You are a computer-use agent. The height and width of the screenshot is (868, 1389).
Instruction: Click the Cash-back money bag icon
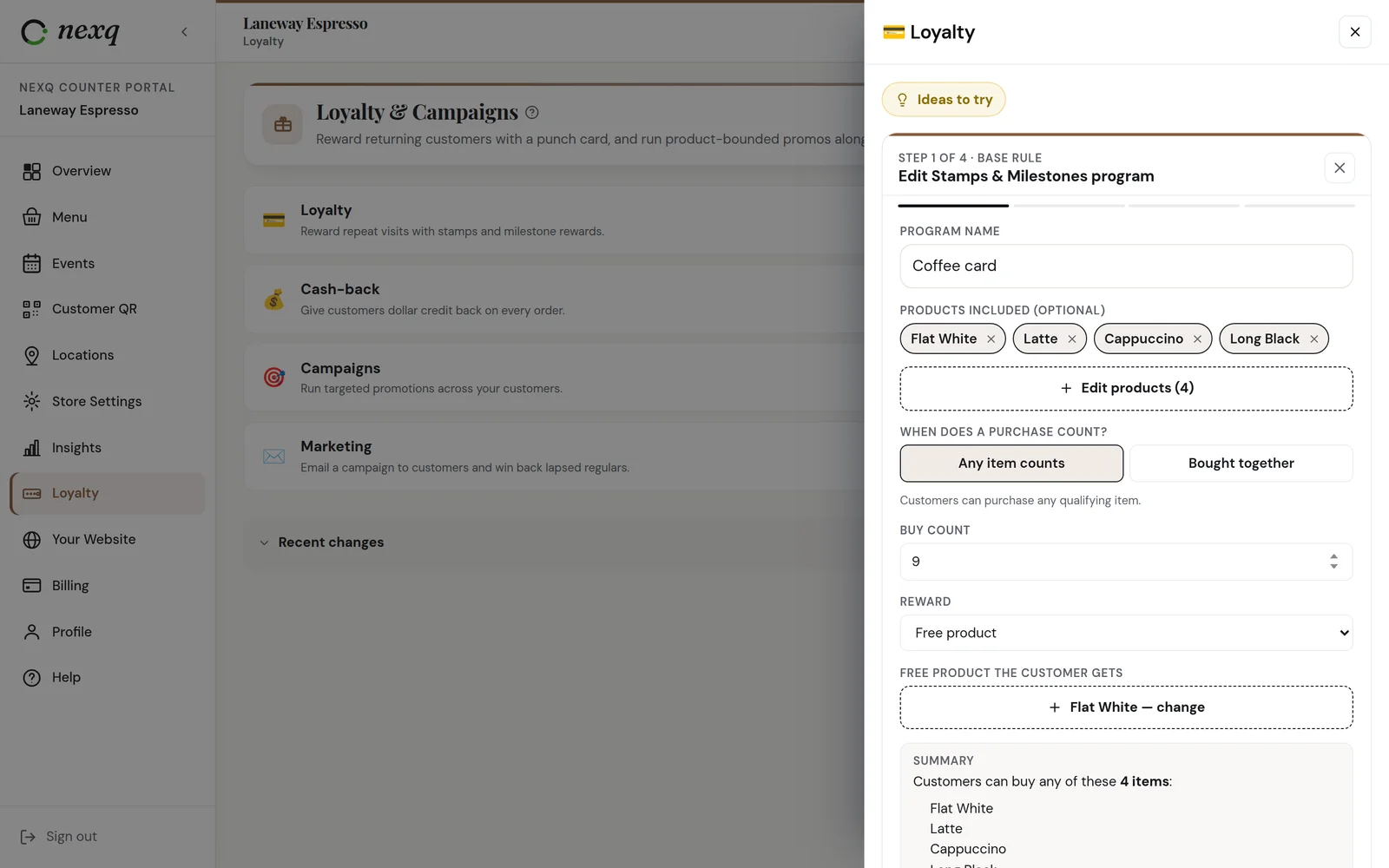[274, 299]
